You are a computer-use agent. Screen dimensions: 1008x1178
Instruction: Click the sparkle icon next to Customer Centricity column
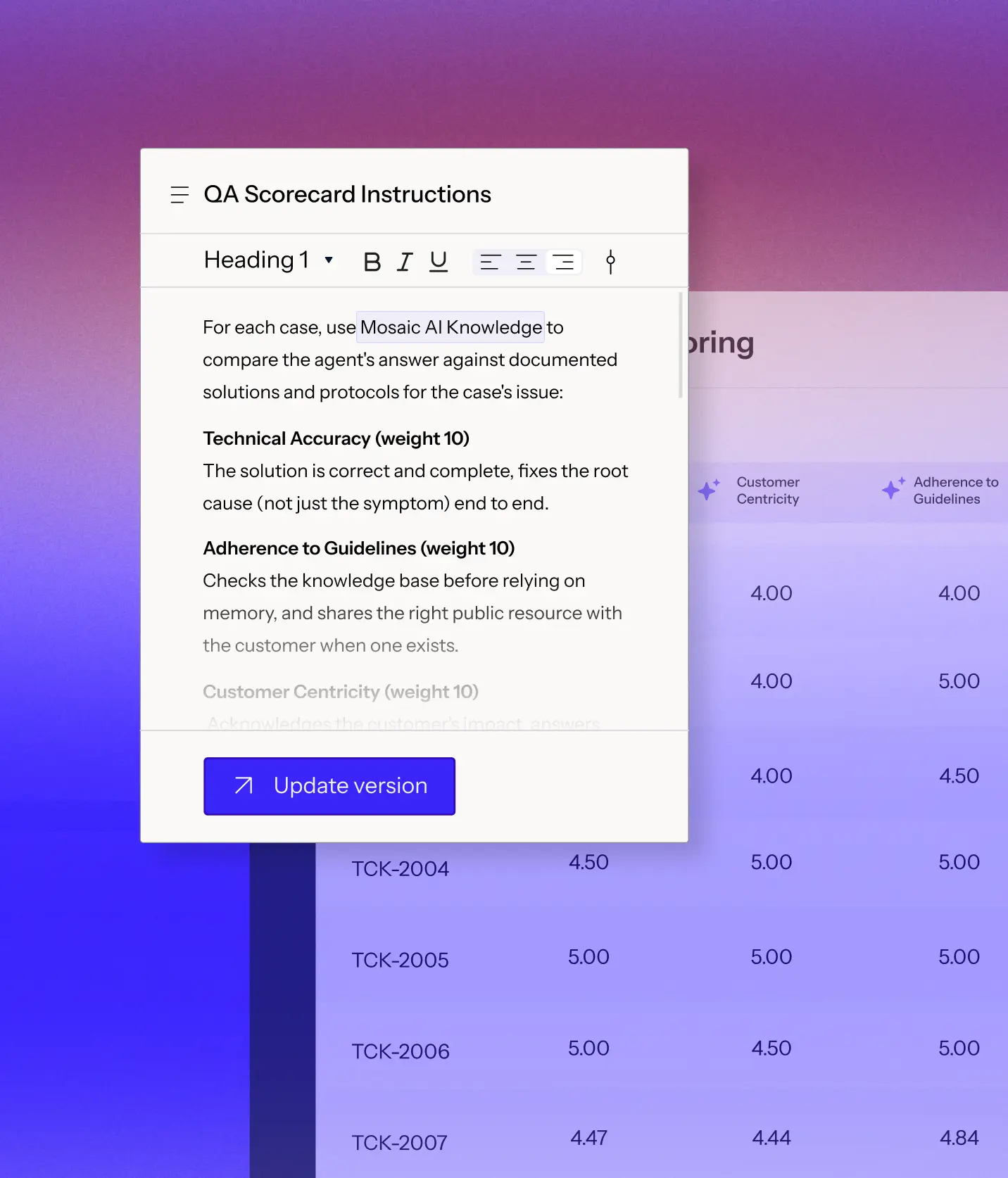(x=709, y=490)
